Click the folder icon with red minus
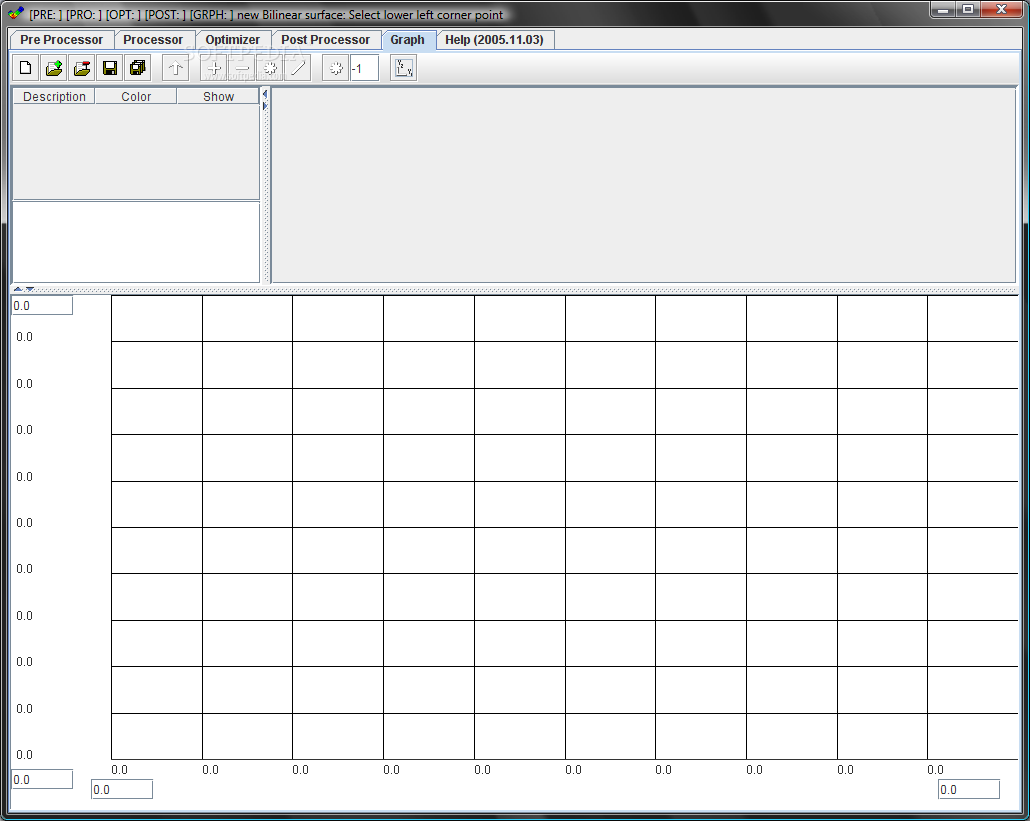This screenshot has width=1030, height=821. (x=82, y=68)
